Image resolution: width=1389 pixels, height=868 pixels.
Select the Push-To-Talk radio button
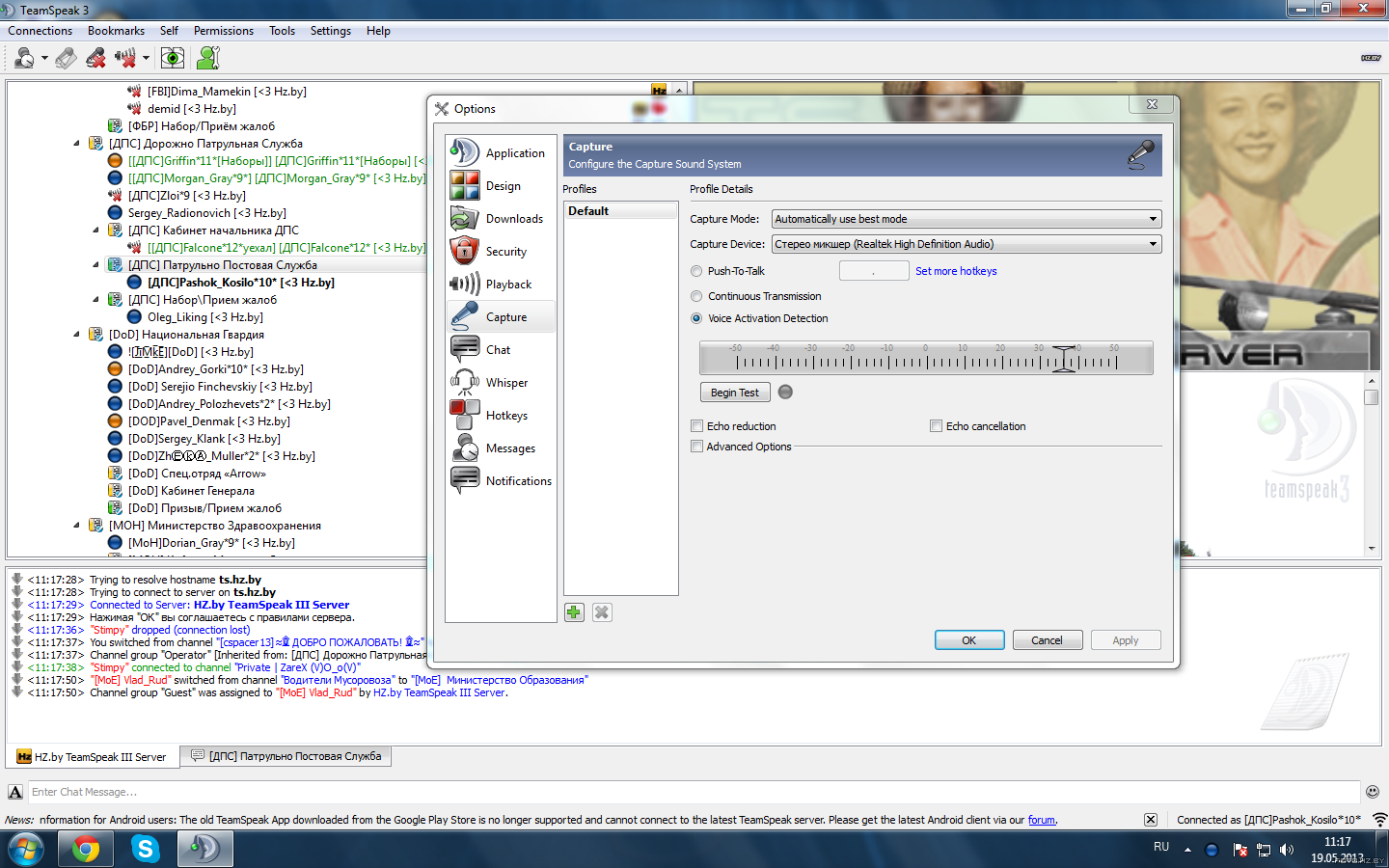pos(696,271)
